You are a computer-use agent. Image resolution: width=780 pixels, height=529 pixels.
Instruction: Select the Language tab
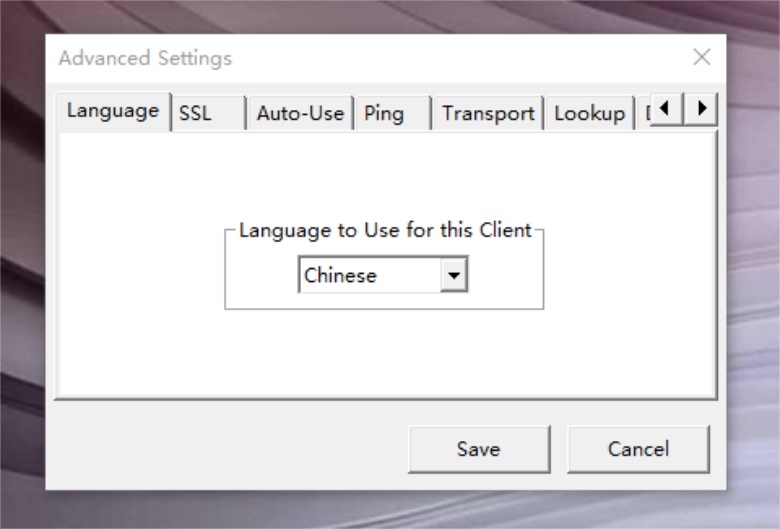(113, 111)
